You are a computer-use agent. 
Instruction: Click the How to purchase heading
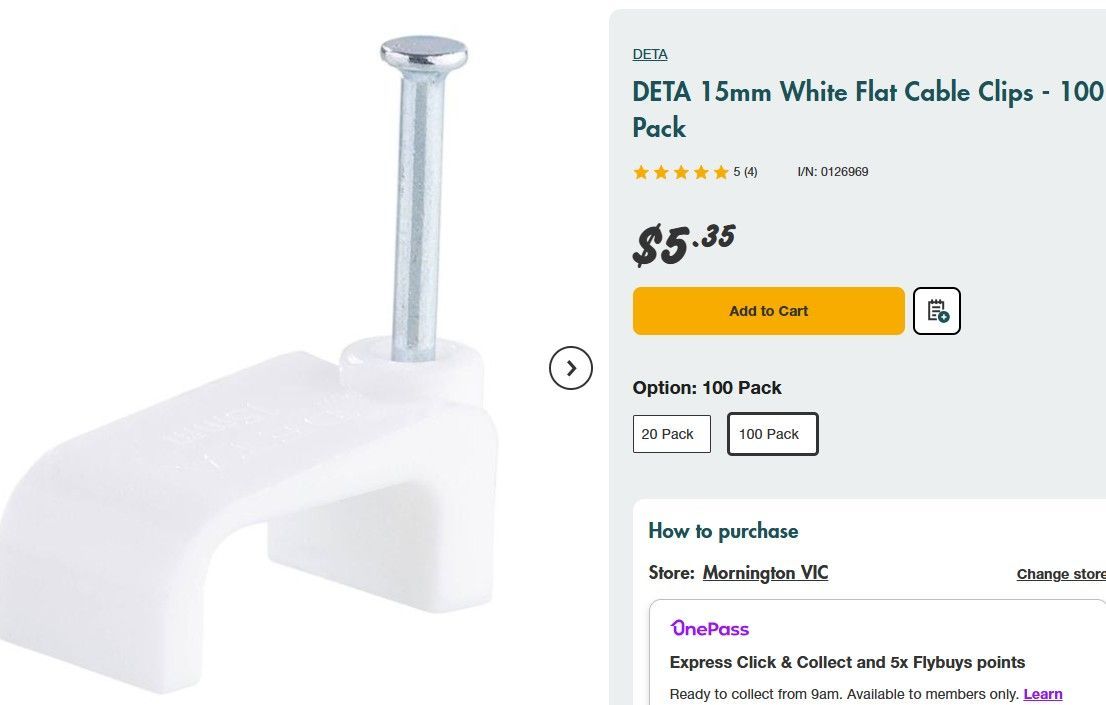[x=723, y=531]
